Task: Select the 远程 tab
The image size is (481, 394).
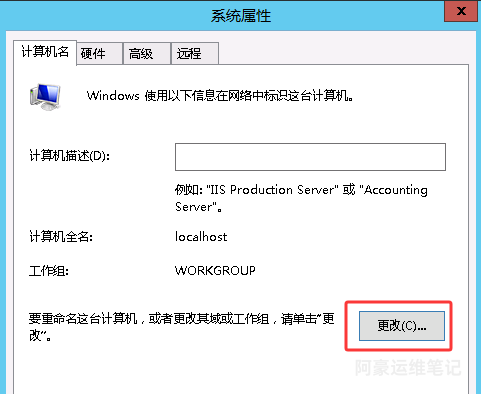Action: [x=195, y=53]
